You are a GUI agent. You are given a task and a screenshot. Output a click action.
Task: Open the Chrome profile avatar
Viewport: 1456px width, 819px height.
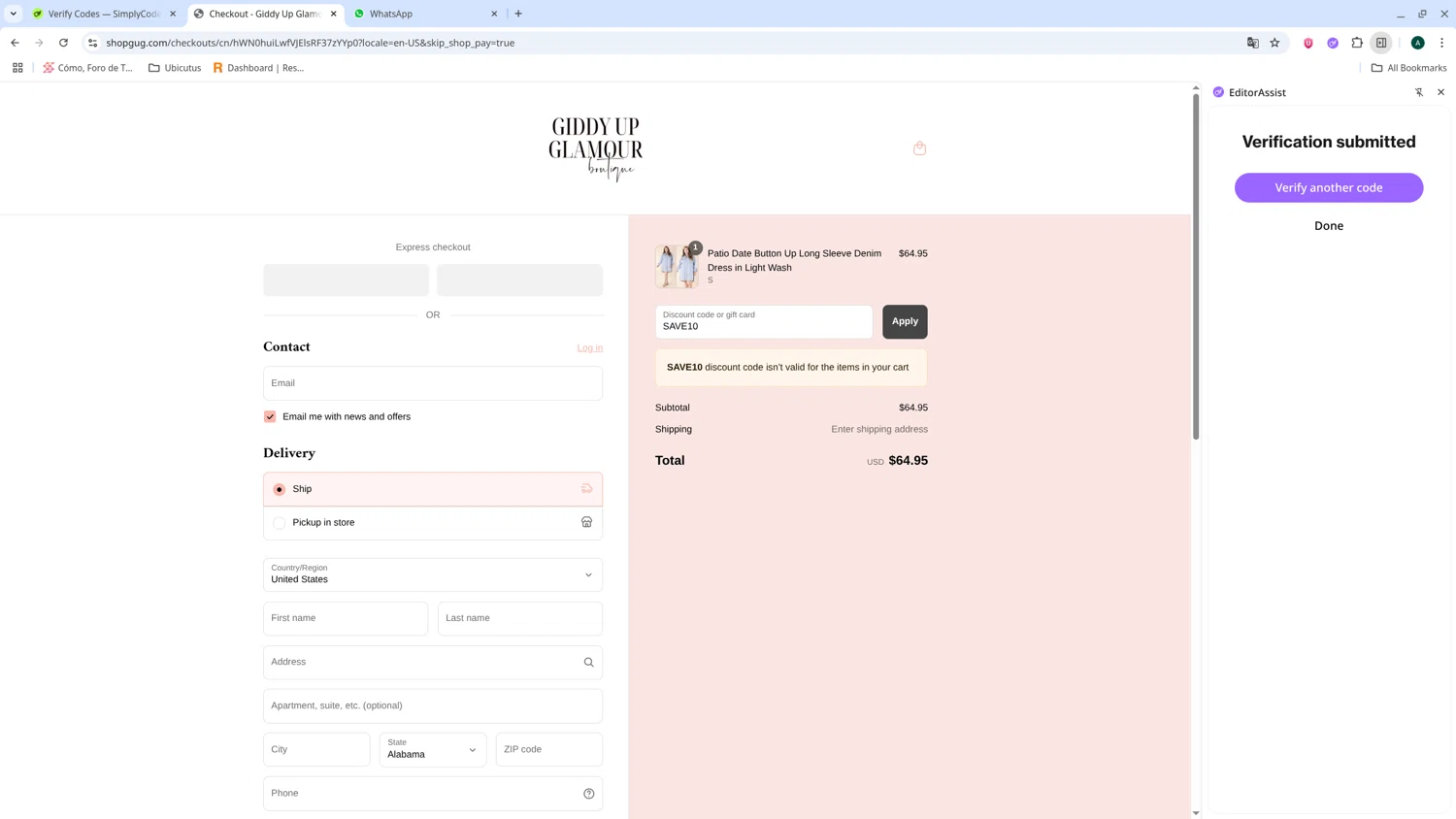1417,43
